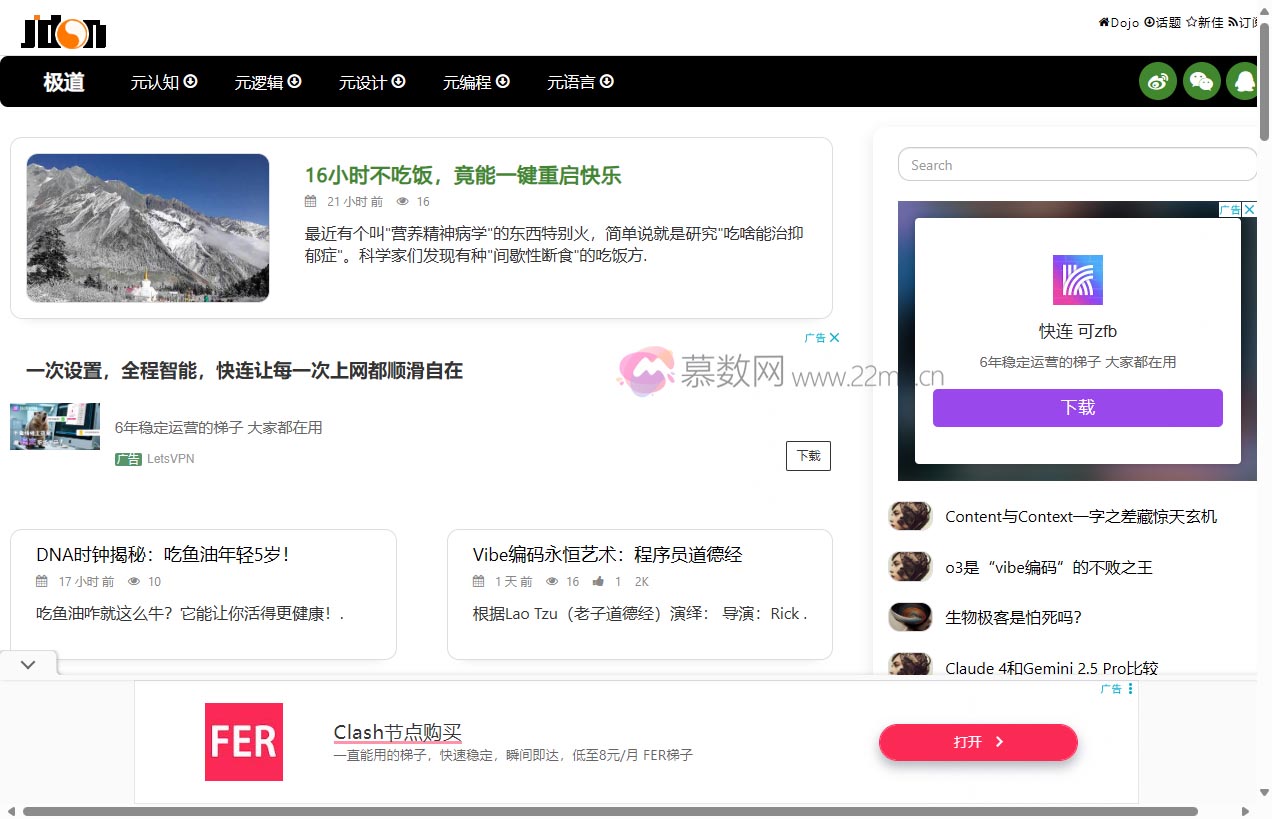Click the Search input field
This screenshot has height=819, width=1272.
(1076, 165)
